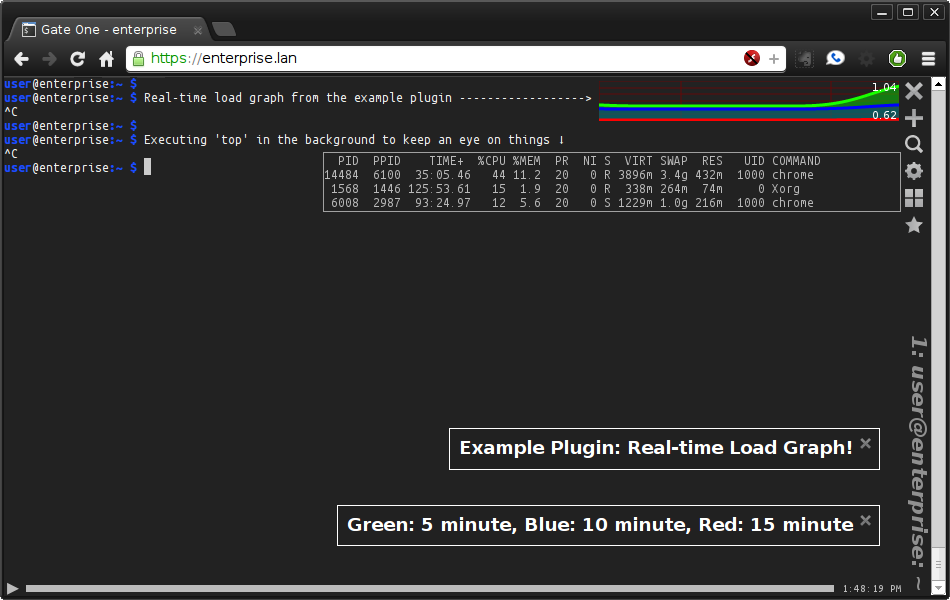Close the Gate One terminal with X icon

pos(914,91)
